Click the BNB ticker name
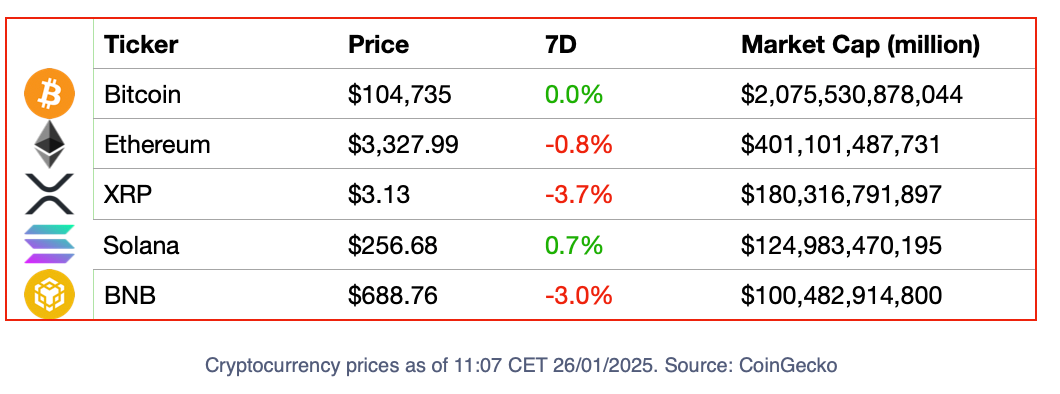 130,295
